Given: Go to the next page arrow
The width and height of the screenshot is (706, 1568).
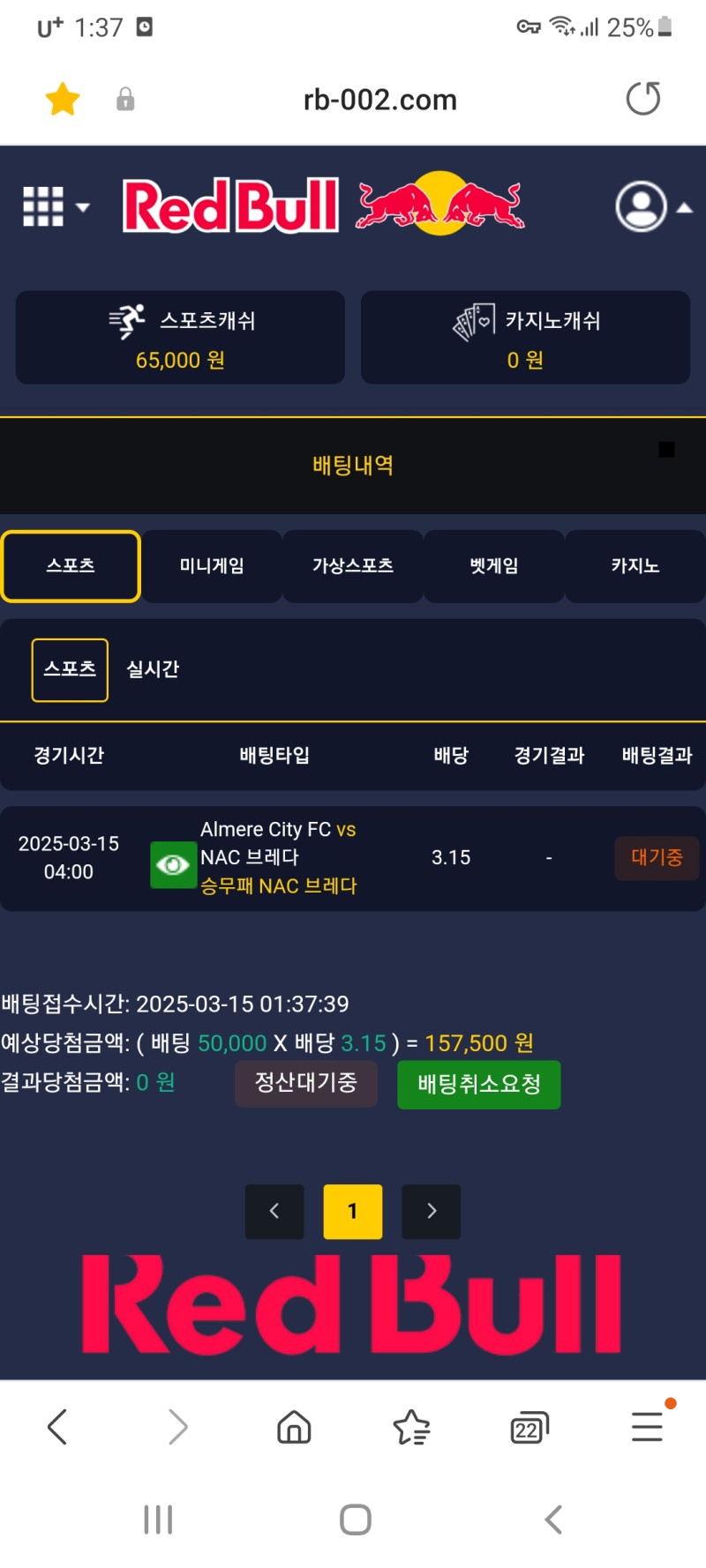Looking at the screenshot, I should 431,1211.
